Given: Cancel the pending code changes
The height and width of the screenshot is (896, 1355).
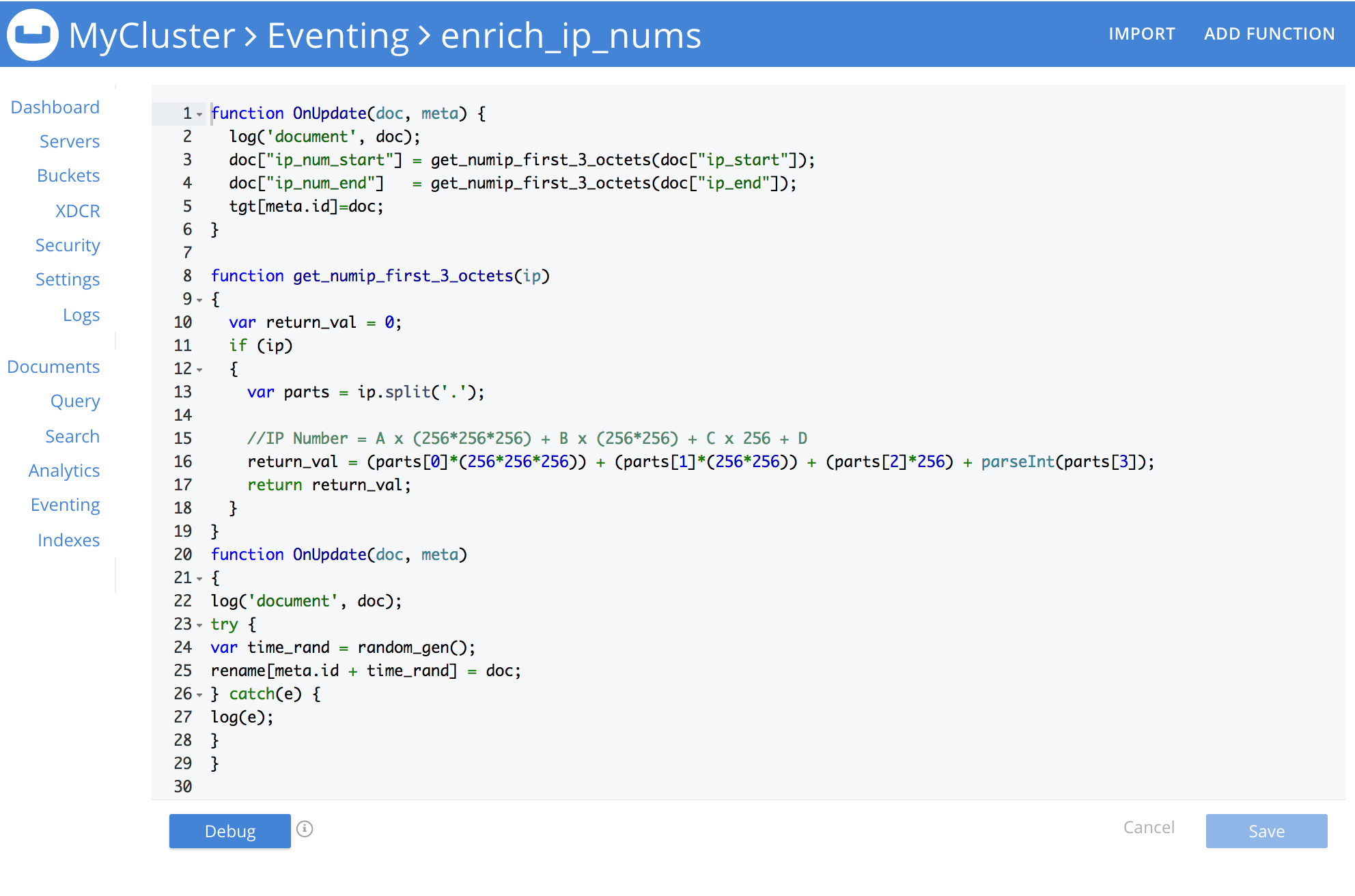Looking at the screenshot, I should [x=1149, y=827].
